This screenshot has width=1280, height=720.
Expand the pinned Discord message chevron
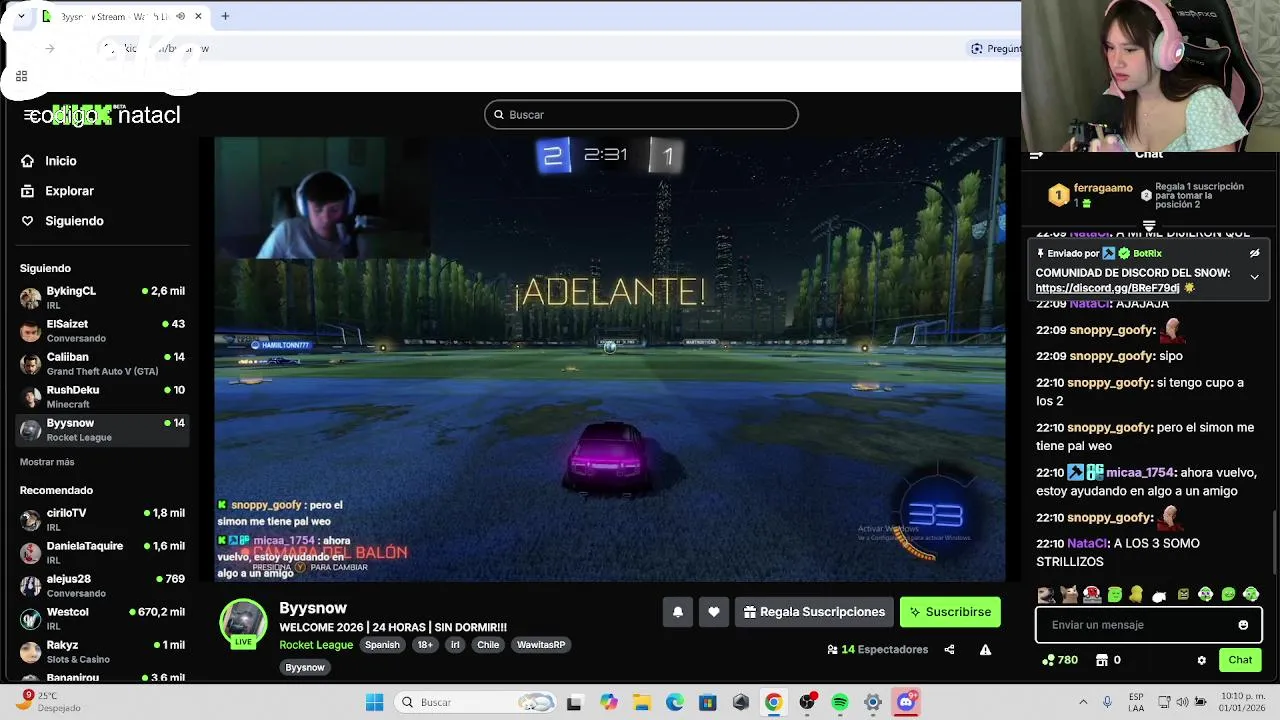(1254, 277)
